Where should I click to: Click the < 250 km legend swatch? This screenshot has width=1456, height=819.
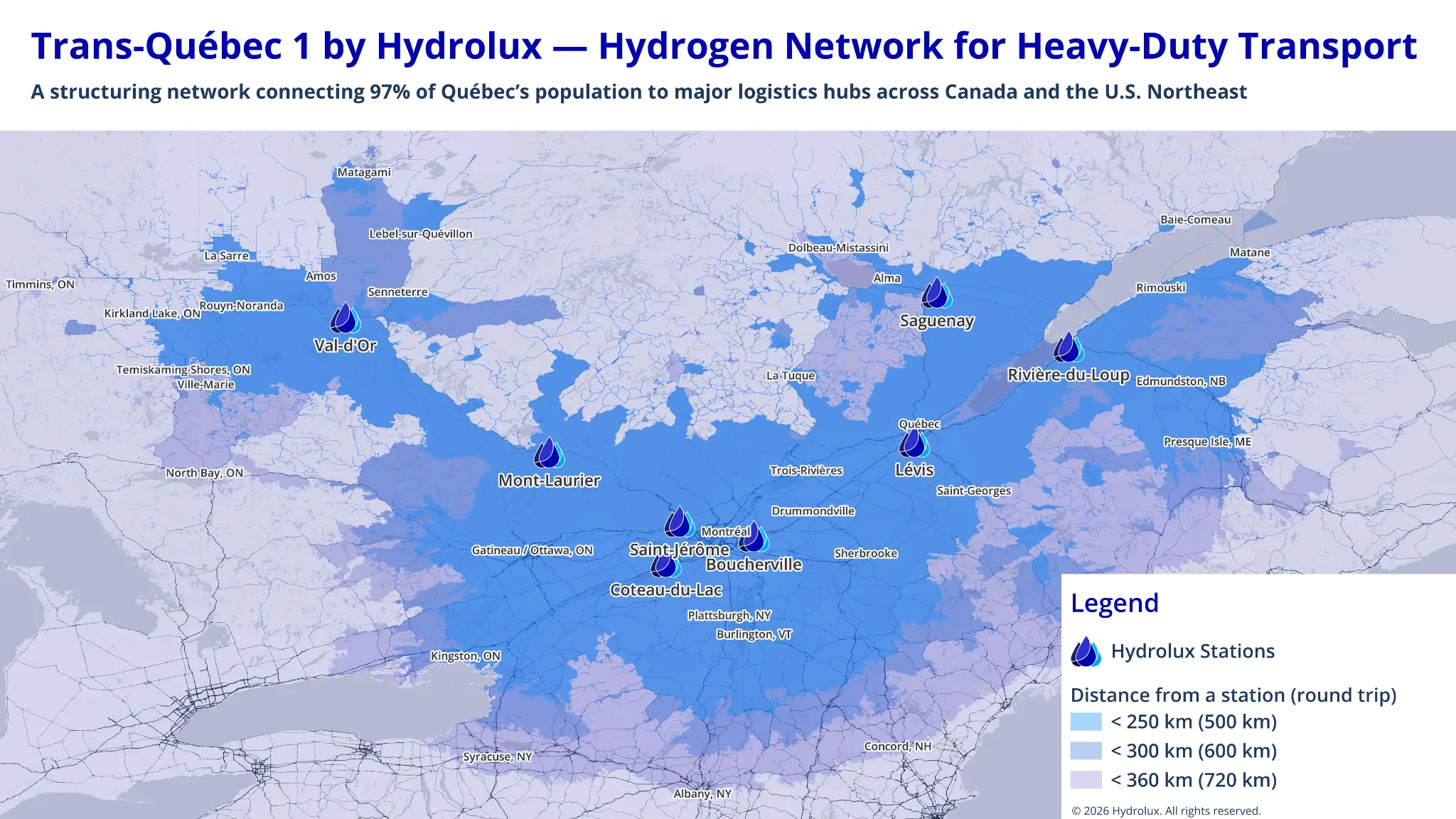1086,722
